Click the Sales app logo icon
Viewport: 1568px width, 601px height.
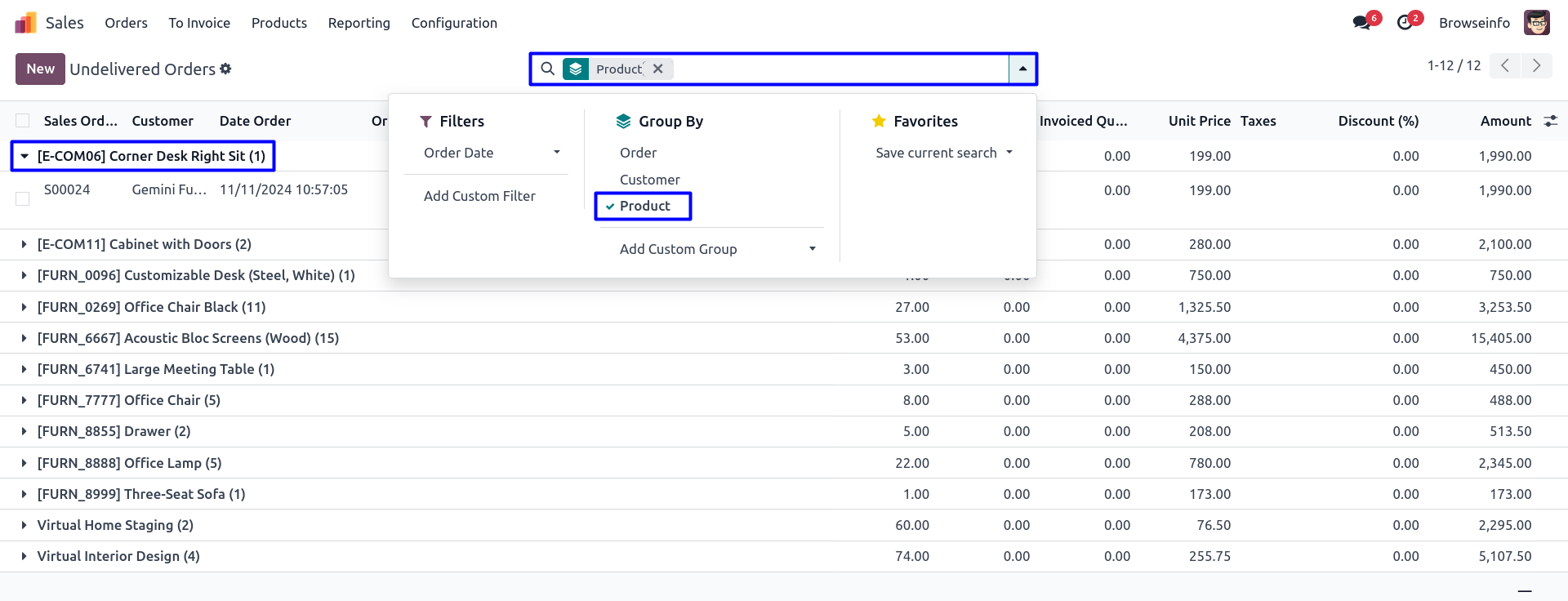25,23
